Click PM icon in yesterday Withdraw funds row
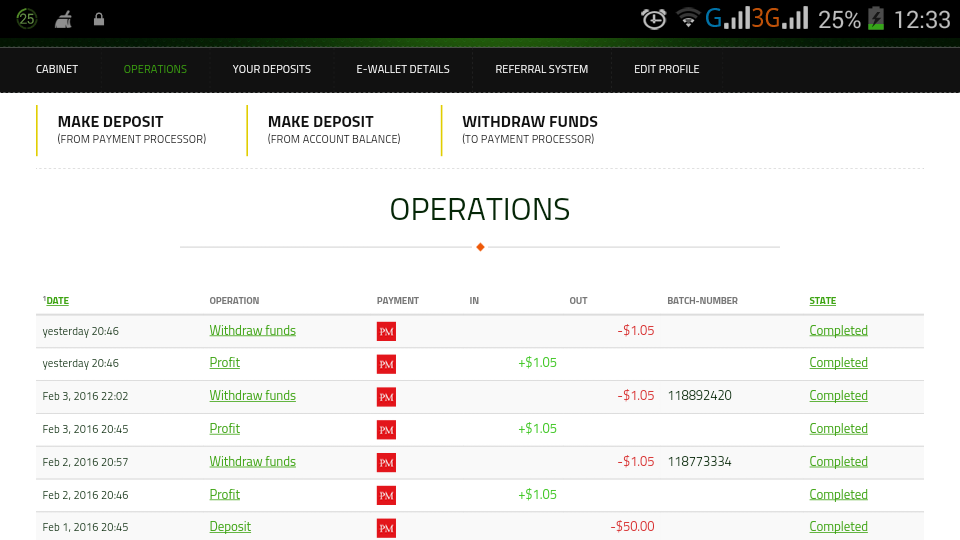Image resolution: width=960 pixels, height=540 pixels. 386,331
